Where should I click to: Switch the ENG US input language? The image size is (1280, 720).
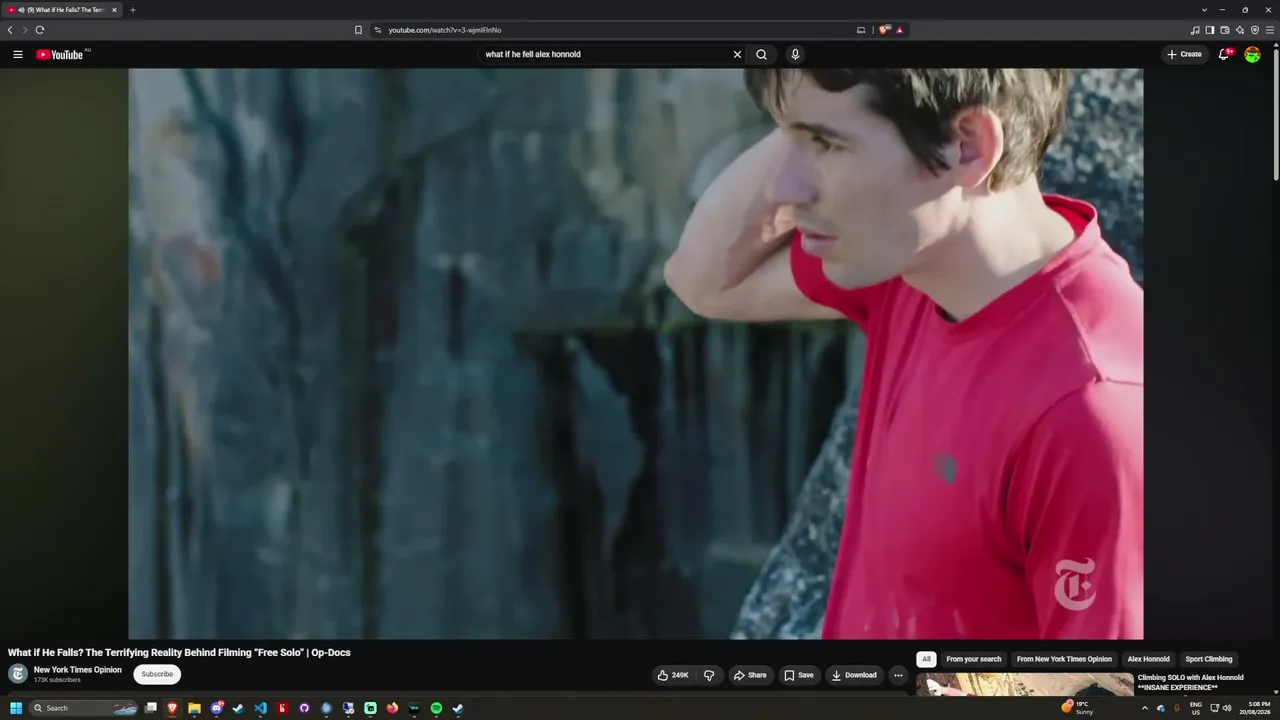(1196, 708)
